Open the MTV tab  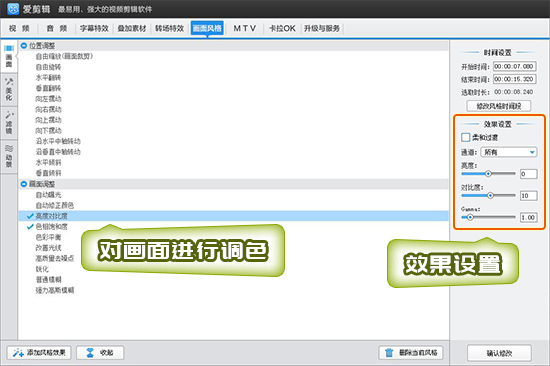(245, 28)
